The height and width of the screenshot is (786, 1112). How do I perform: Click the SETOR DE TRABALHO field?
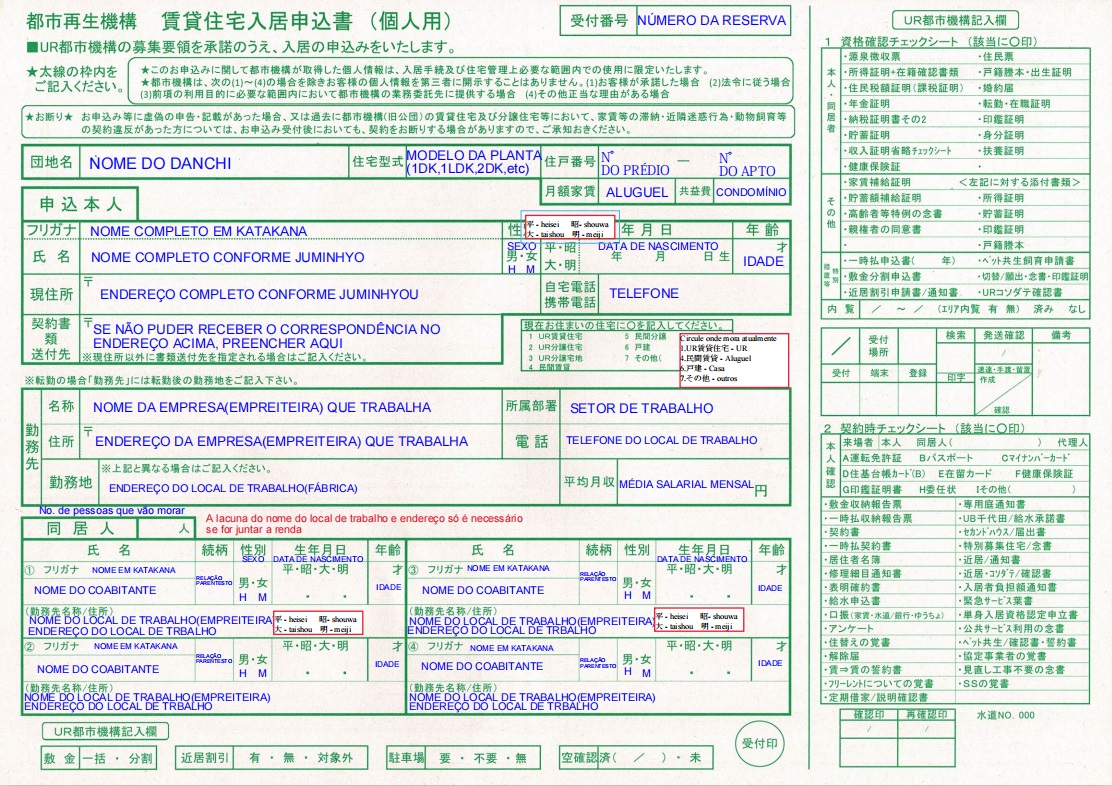641,408
